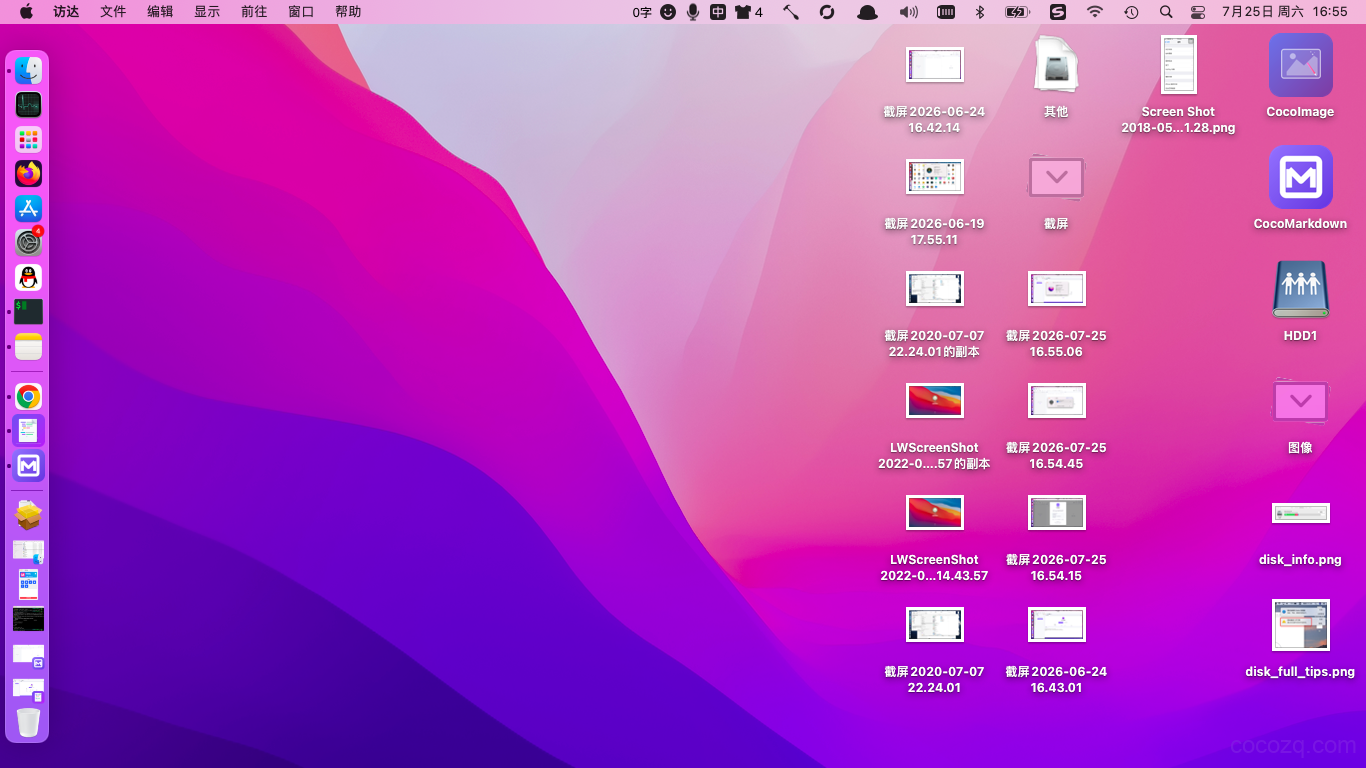The width and height of the screenshot is (1366, 768).
Task: Open the black terminal window dock thumbnail
Action: pyautogui.click(x=28, y=619)
